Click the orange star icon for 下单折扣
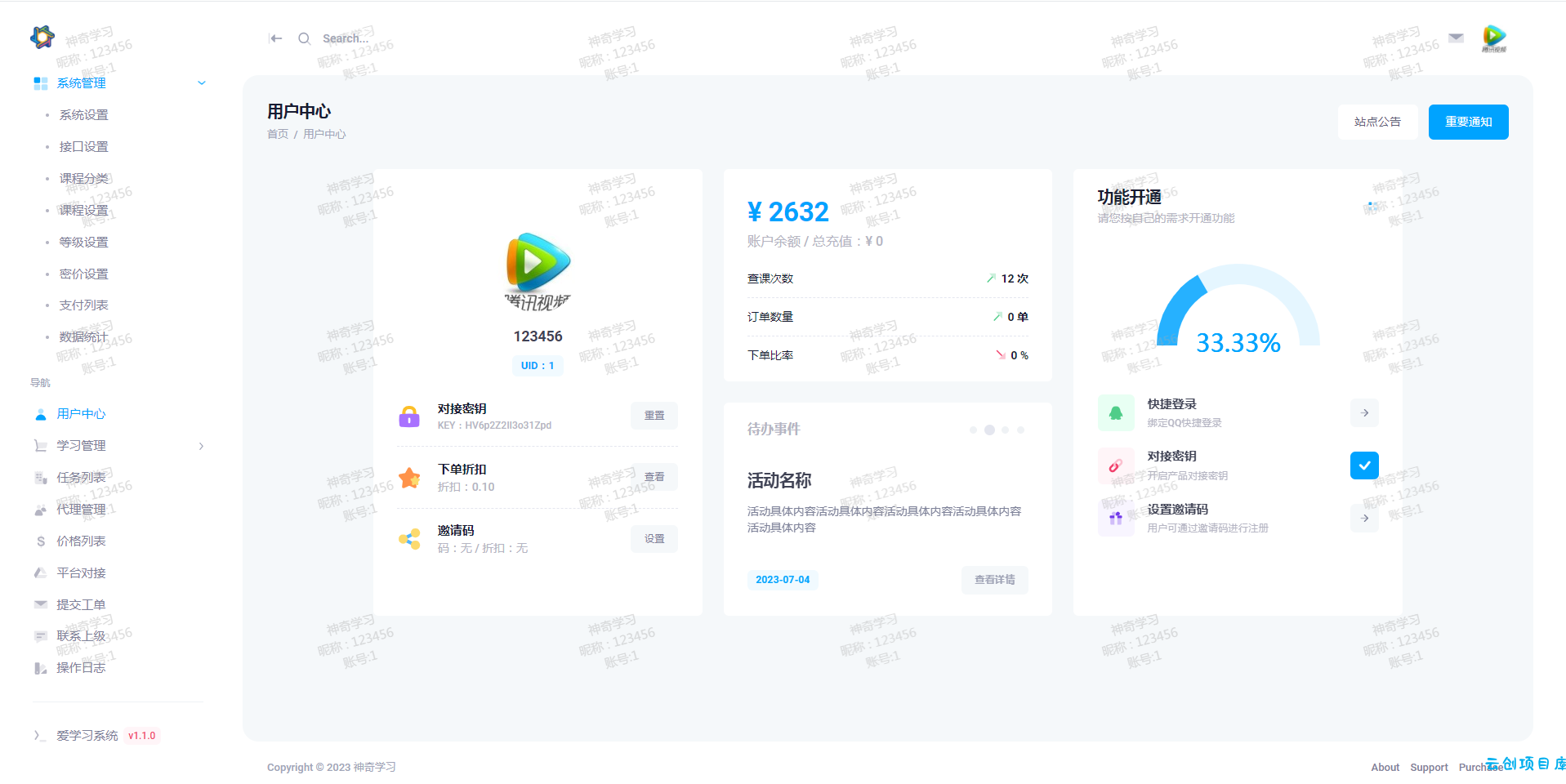 click(x=409, y=478)
